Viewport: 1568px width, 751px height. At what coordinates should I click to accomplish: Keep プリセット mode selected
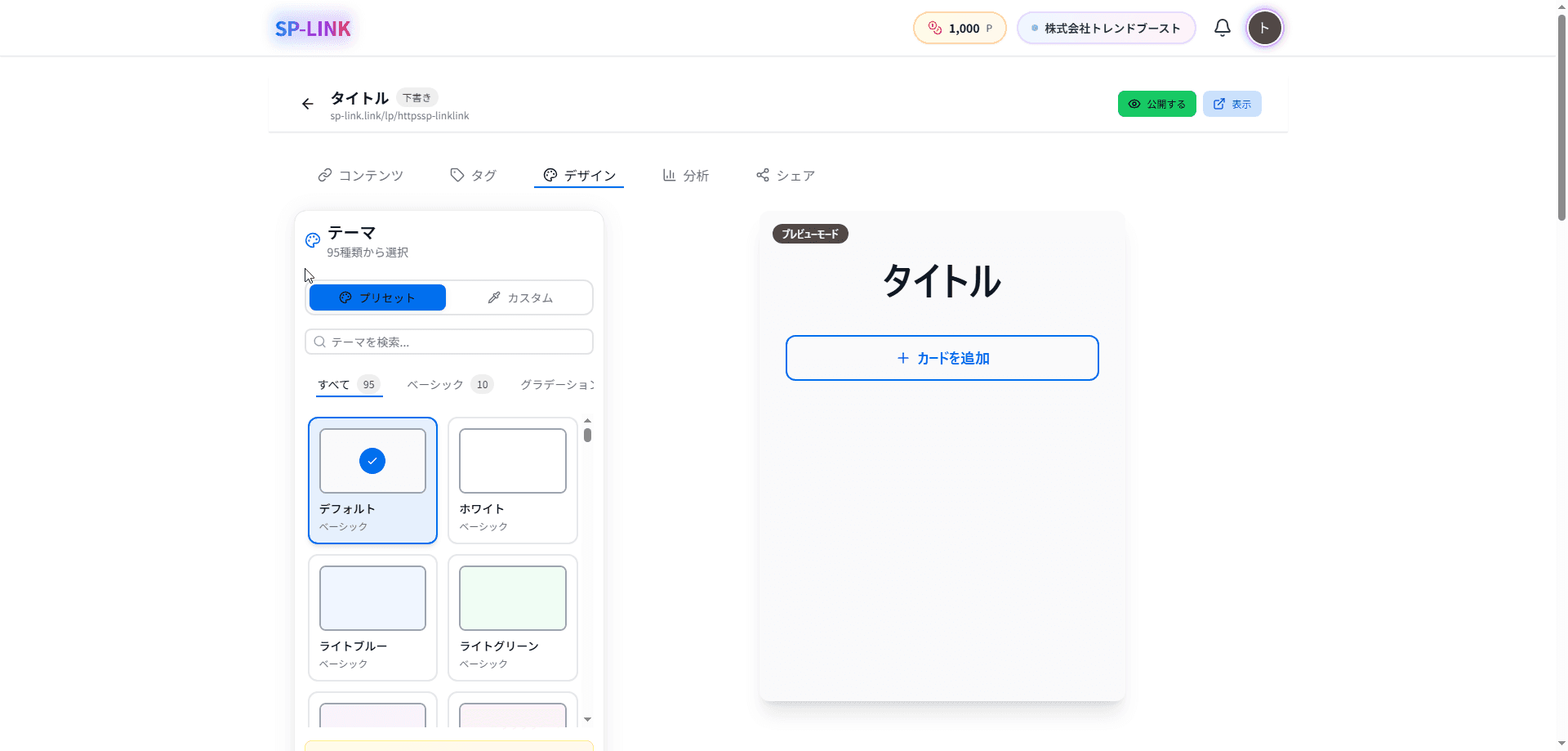[x=377, y=297]
